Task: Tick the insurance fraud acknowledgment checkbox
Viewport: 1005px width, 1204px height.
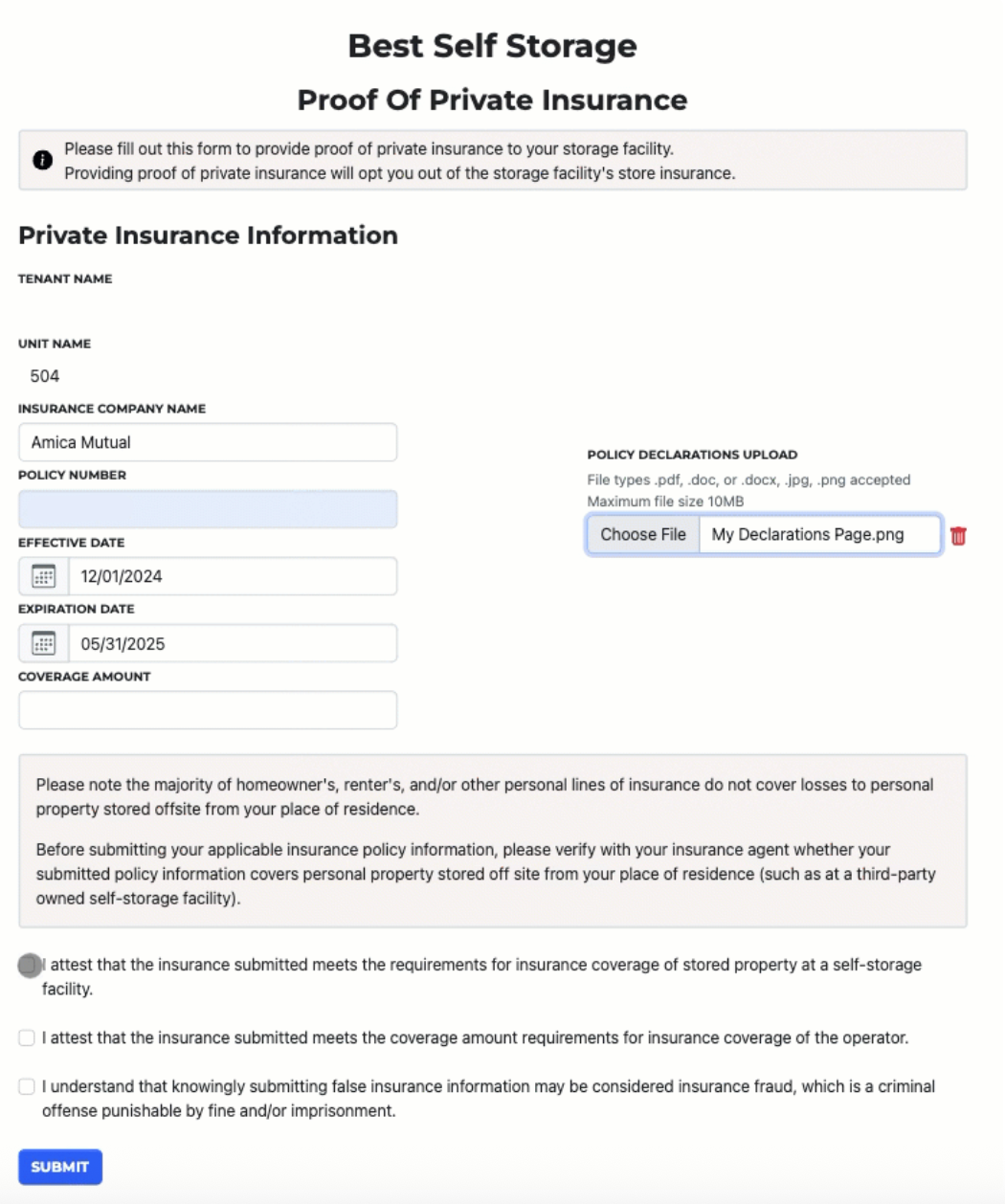Action: coord(27,1086)
